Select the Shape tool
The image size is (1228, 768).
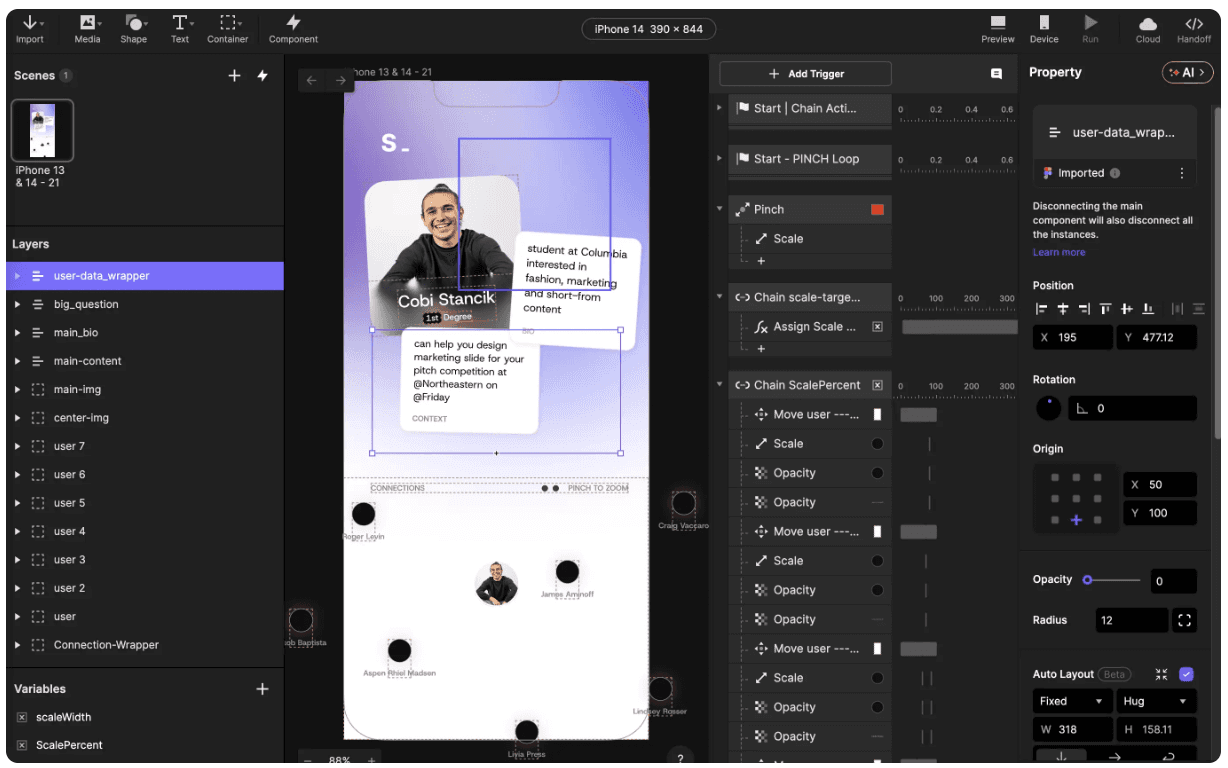134,29
